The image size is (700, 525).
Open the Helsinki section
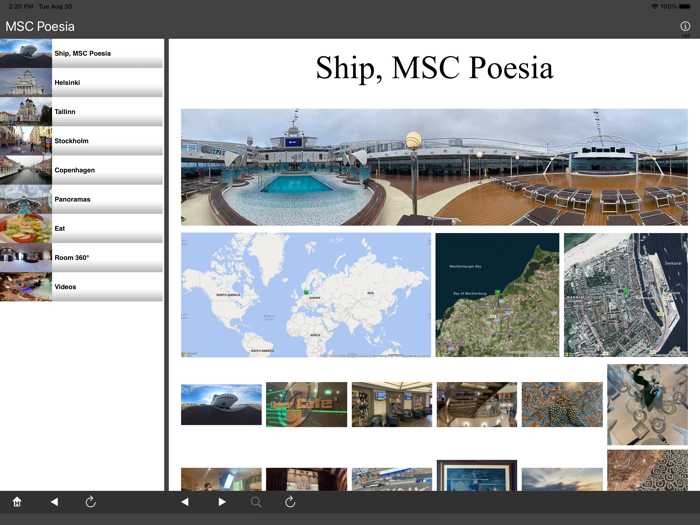(81, 83)
